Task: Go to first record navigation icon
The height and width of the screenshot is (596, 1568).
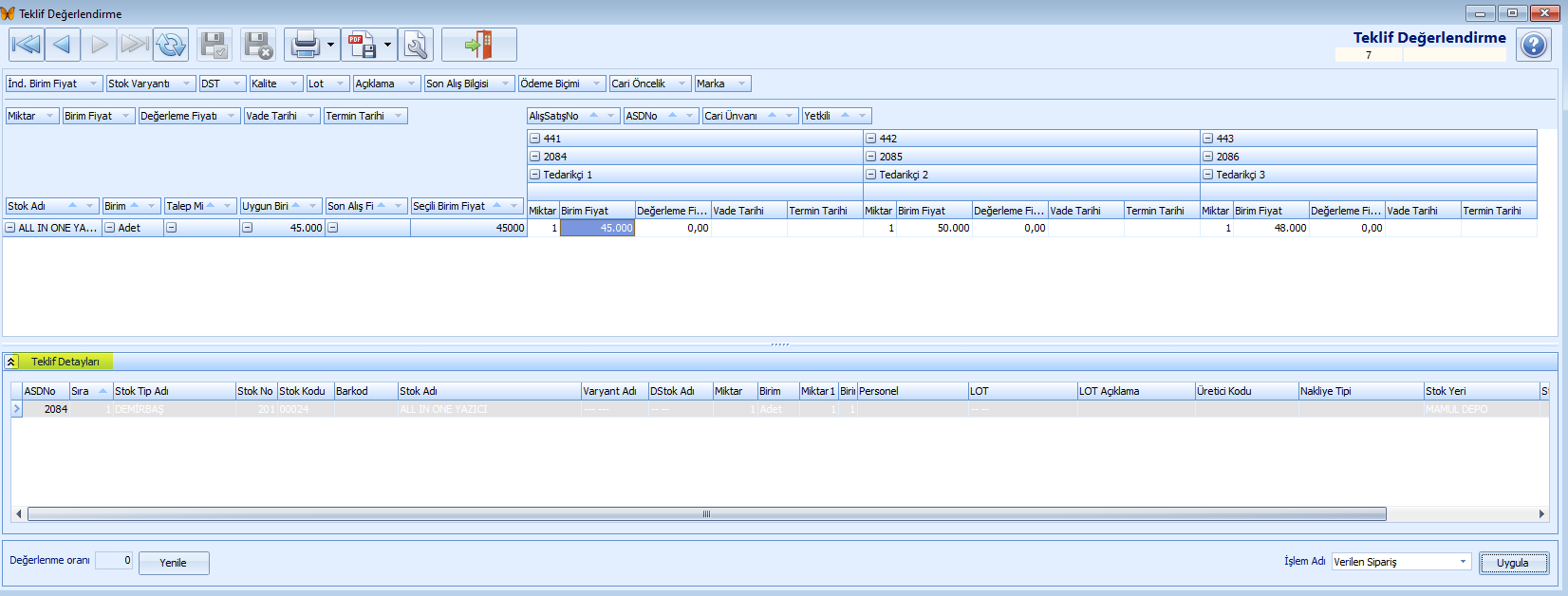Action: (x=26, y=45)
